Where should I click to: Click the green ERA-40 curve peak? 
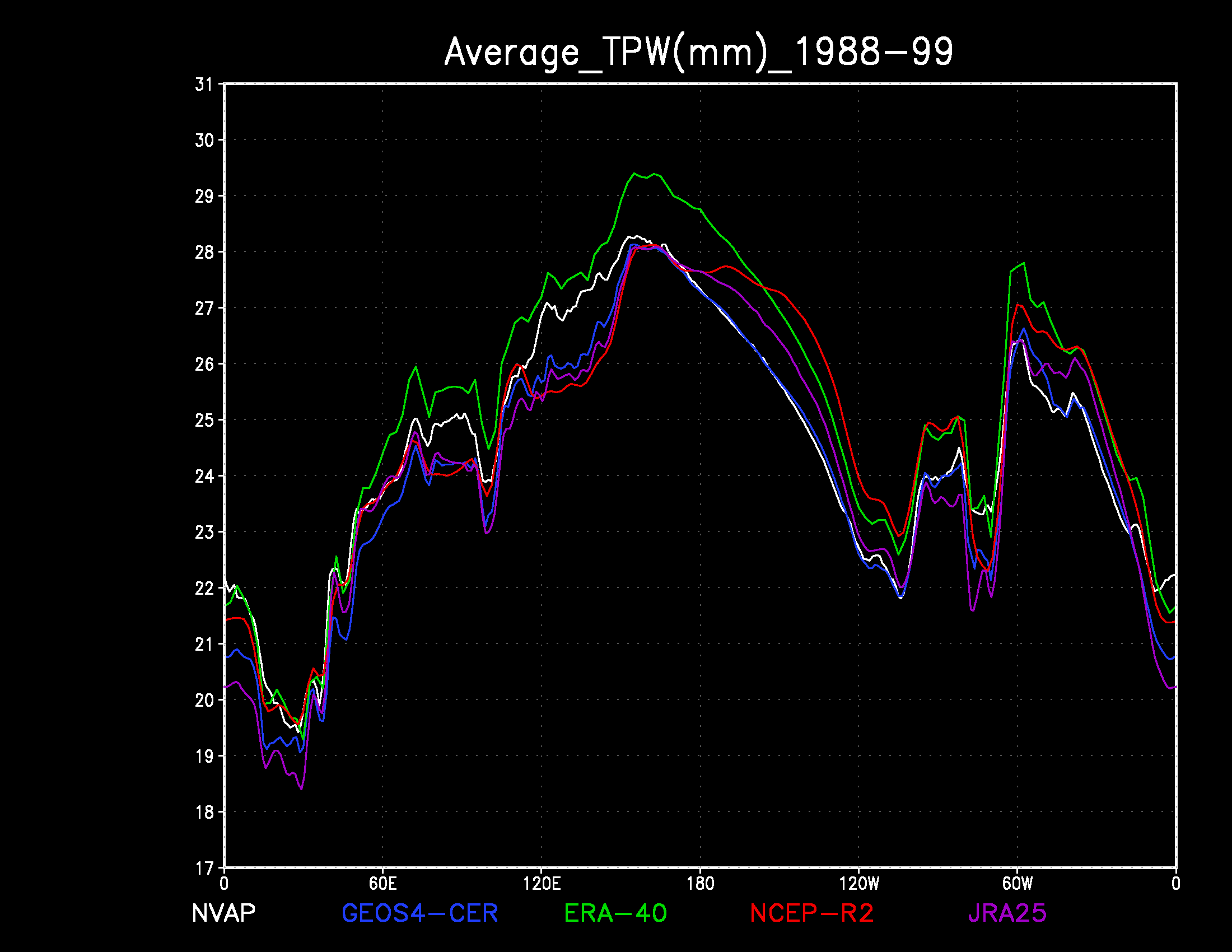[x=634, y=174]
